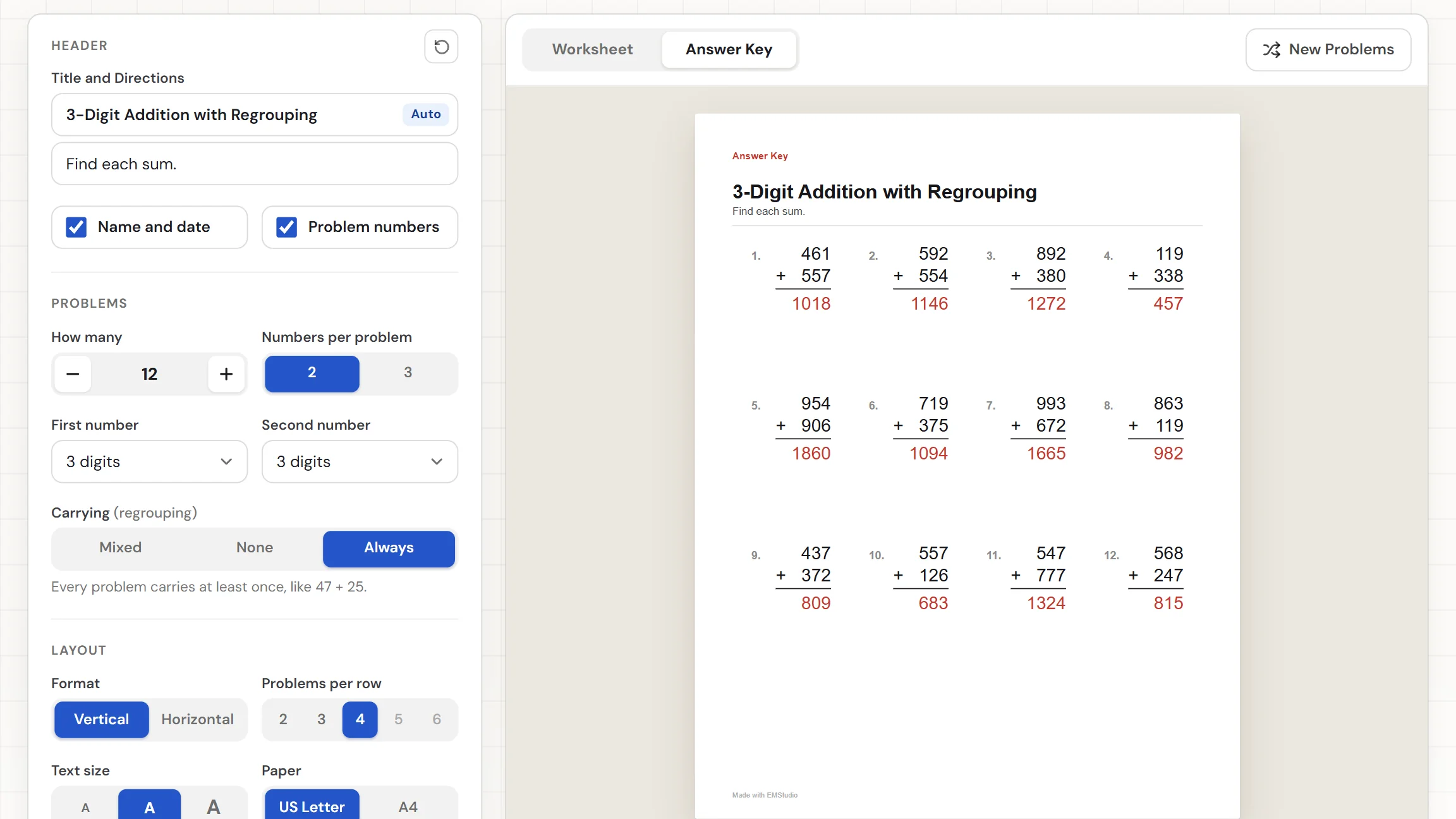Set 2 problems per row
1456x819 pixels.
click(283, 719)
